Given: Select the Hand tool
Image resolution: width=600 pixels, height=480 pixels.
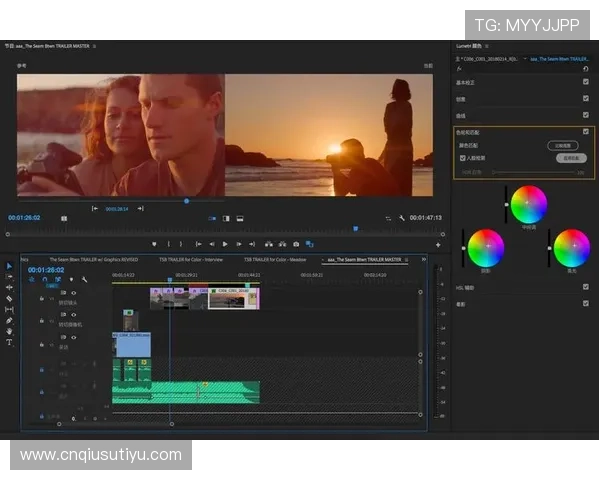Looking at the screenshot, I should click(x=9, y=331).
